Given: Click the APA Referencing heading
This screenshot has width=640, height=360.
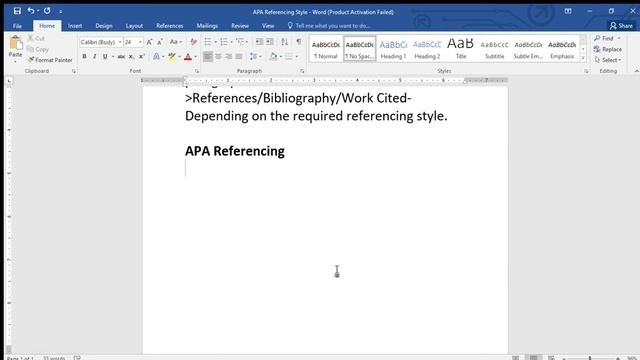Looking at the screenshot, I should point(235,151).
